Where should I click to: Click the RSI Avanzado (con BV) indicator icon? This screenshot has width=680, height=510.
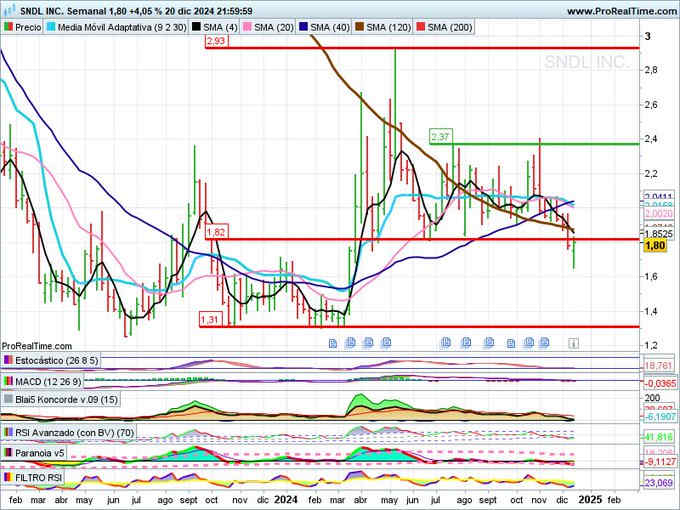click(8, 432)
